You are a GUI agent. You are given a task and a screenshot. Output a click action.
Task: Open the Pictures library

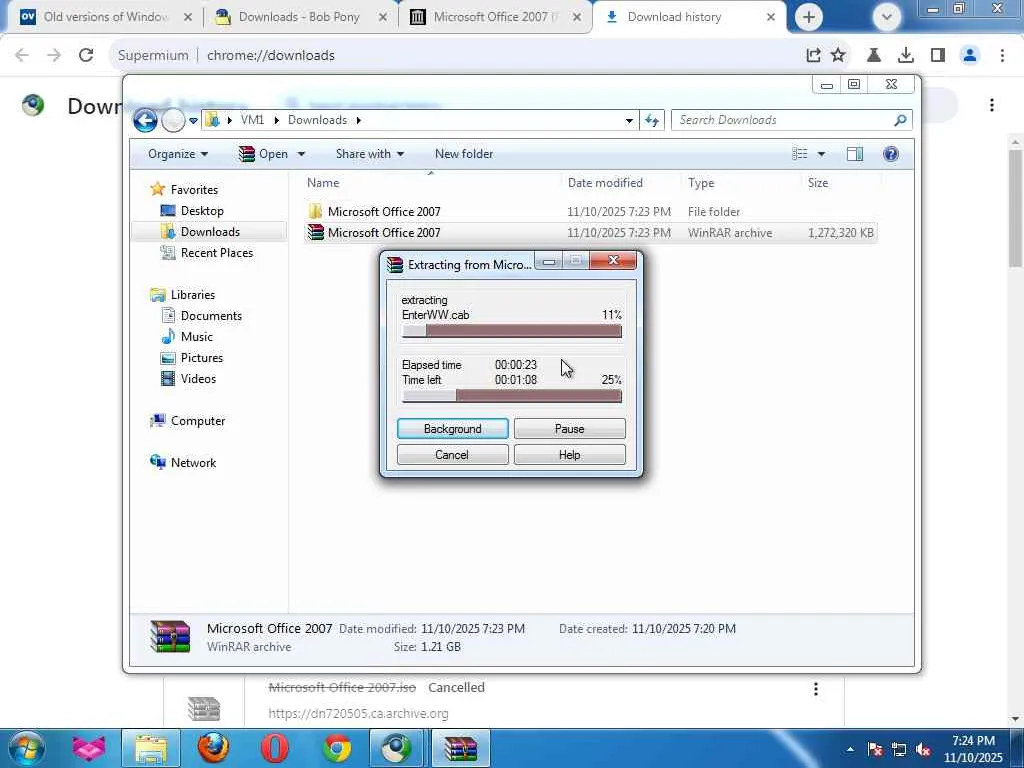pyautogui.click(x=202, y=358)
